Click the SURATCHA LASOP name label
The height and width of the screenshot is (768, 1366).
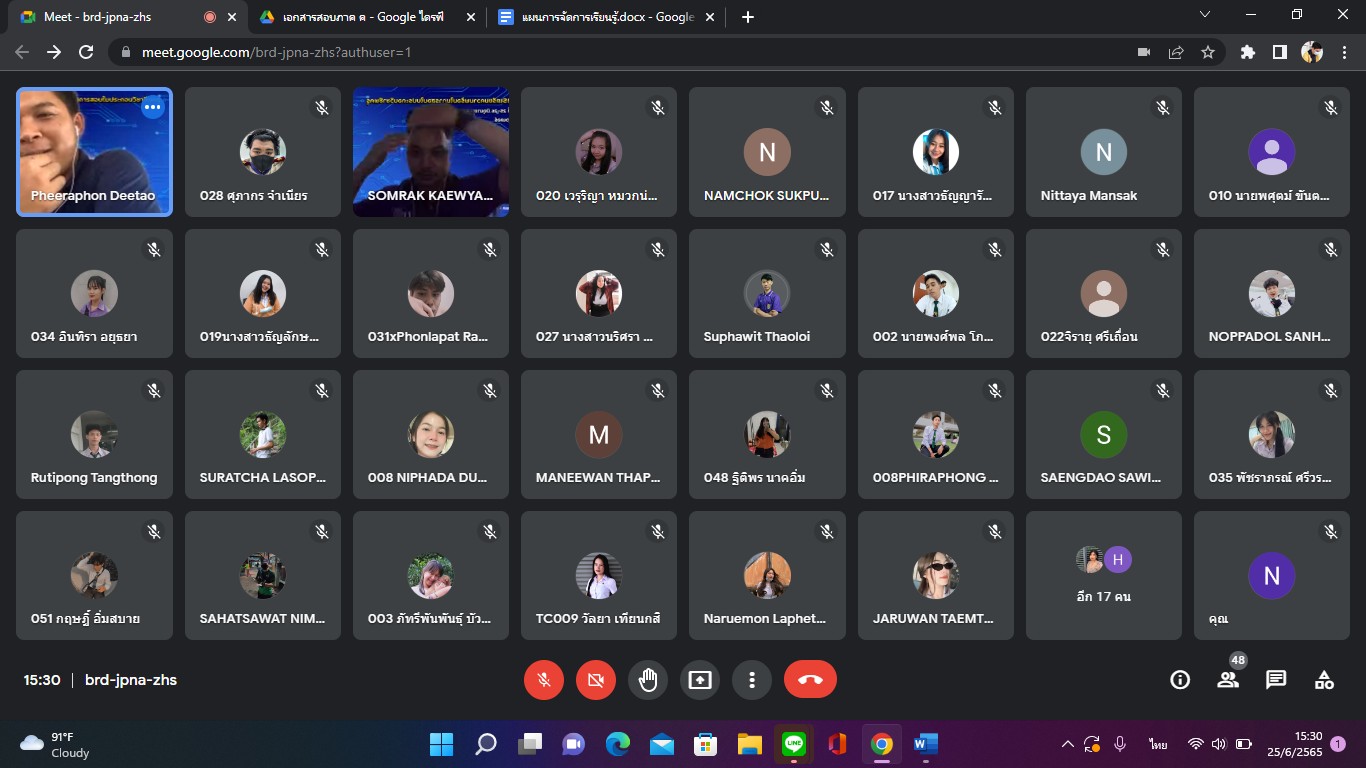263,478
